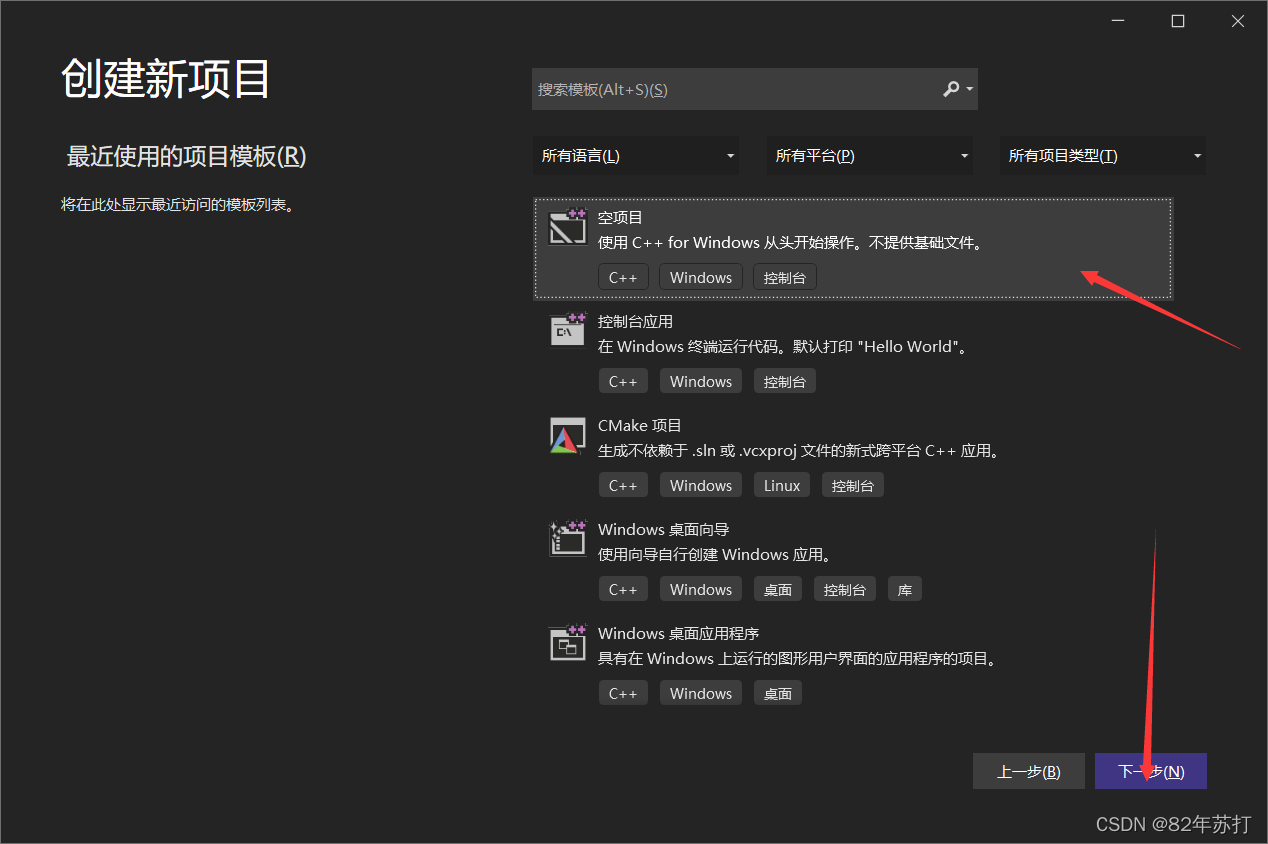1268x844 pixels.
Task: Click the 控制台 tag under 空项目
Action: (785, 277)
